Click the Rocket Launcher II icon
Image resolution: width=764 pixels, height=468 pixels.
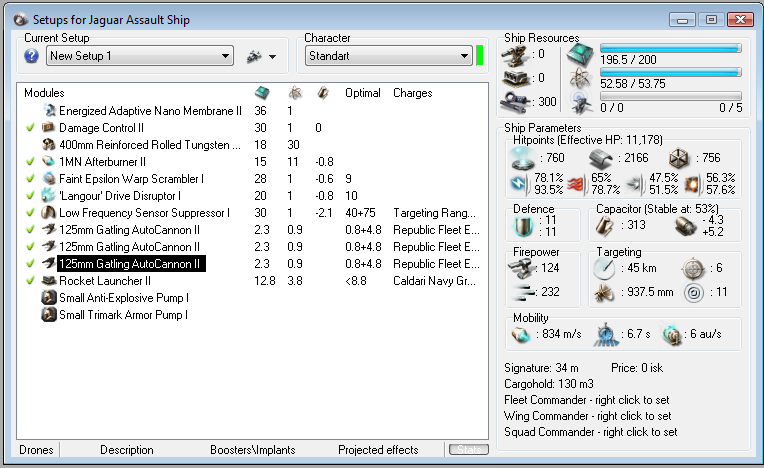pos(48,281)
